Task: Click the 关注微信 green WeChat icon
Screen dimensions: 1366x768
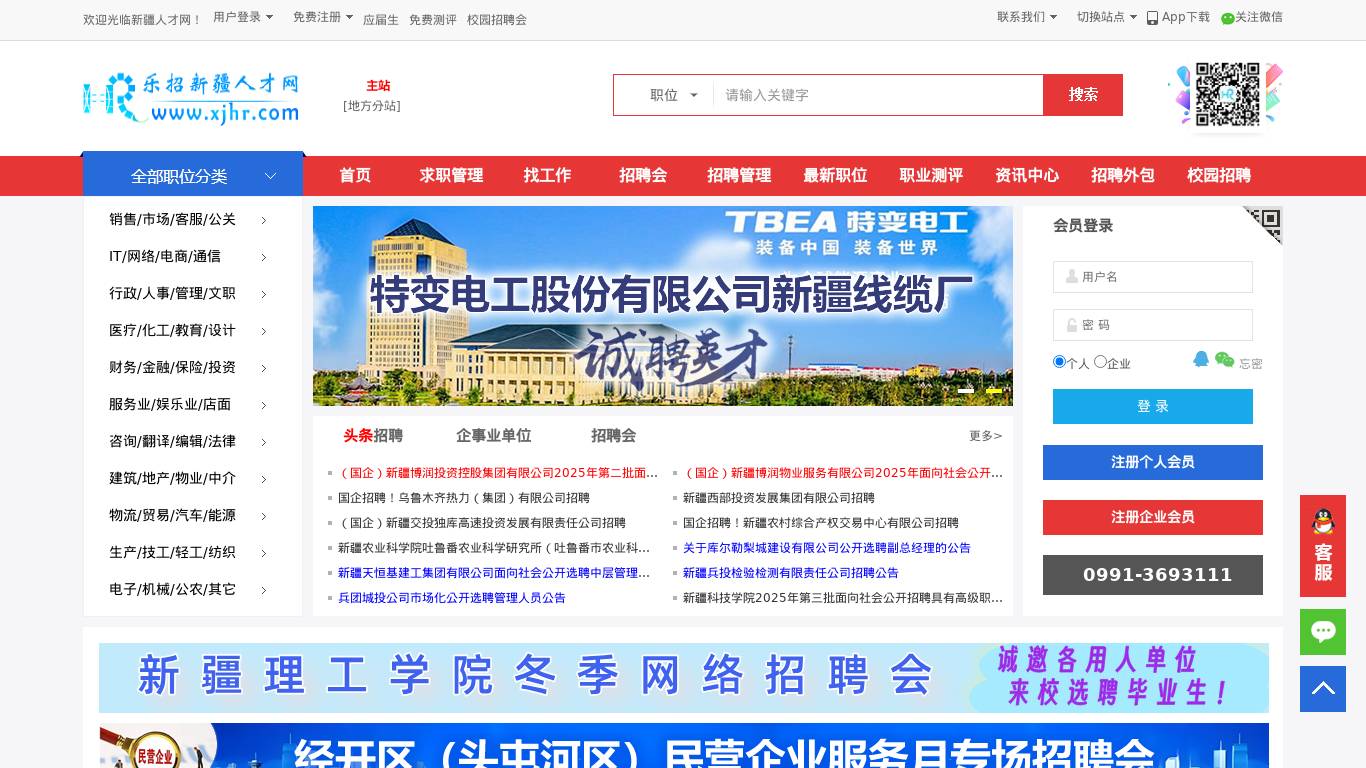Action: pos(1228,17)
